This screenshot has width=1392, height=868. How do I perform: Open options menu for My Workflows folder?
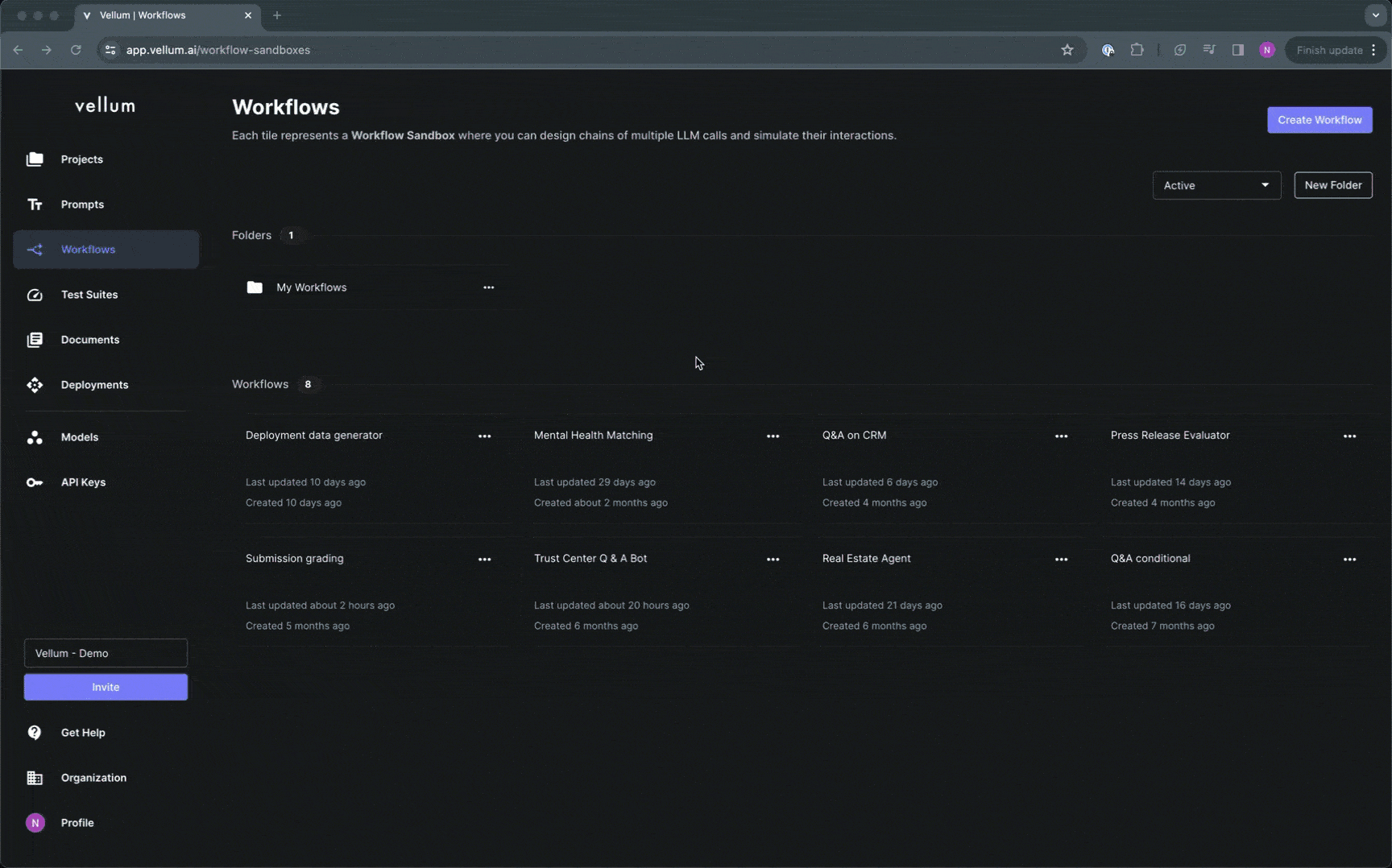(488, 287)
